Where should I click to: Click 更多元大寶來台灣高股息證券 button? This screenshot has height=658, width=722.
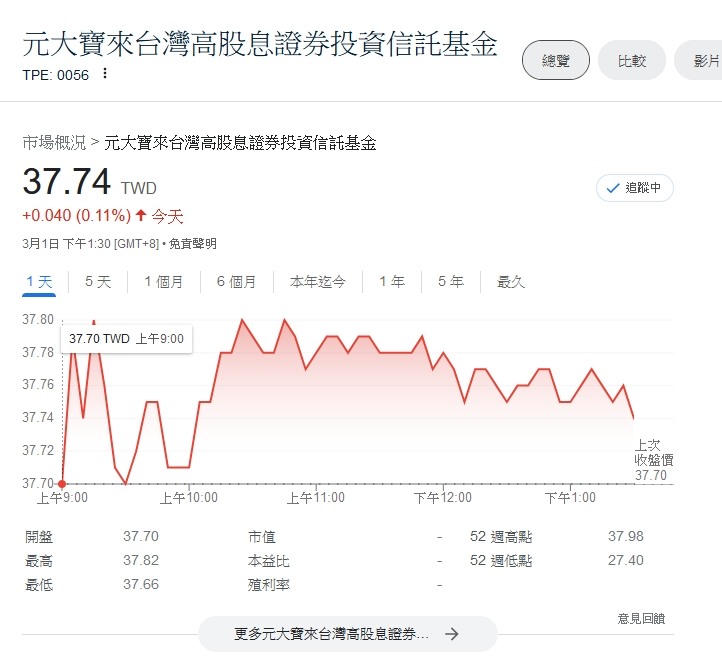coord(348,634)
